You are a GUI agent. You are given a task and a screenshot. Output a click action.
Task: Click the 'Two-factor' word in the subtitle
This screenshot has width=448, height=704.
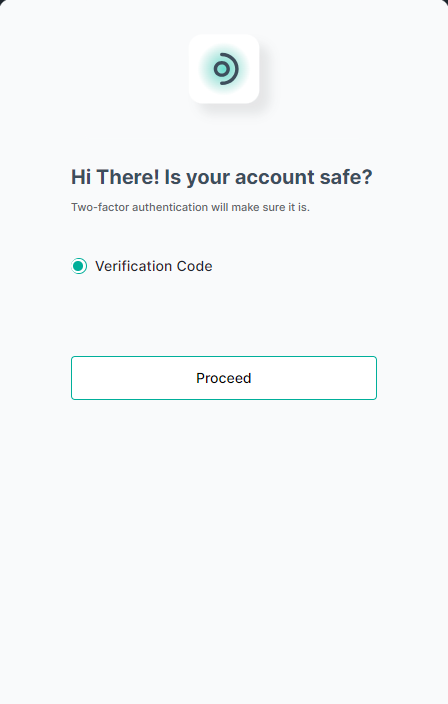click(100, 207)
